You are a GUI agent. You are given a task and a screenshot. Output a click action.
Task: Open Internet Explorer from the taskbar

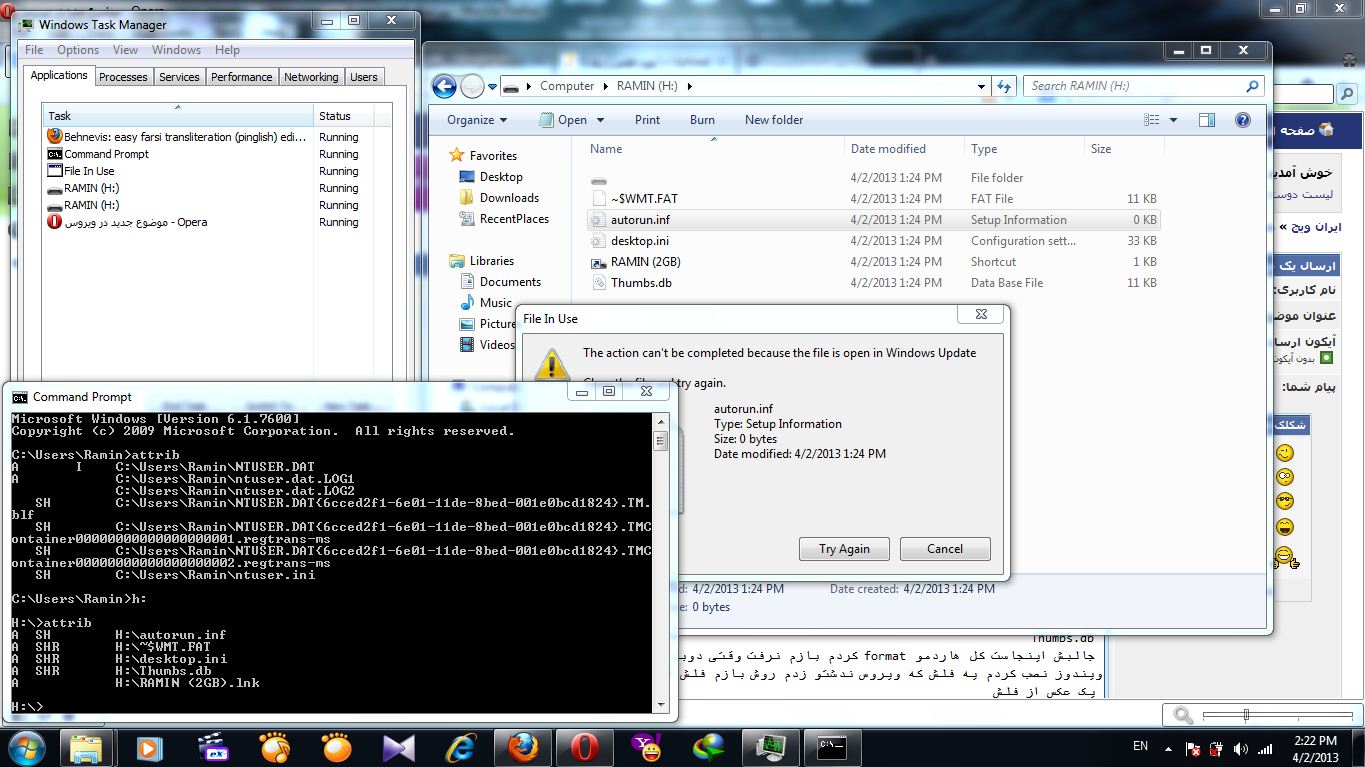tap(460, 747)
